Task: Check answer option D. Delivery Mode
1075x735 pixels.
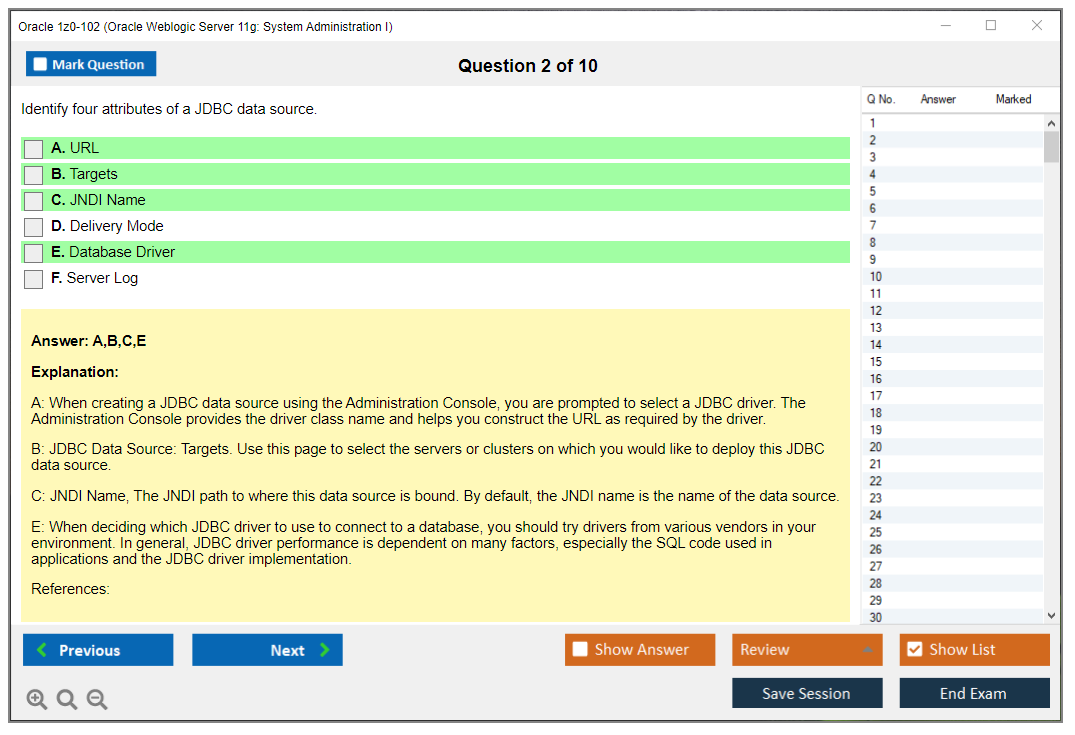Action: (34, 227)
